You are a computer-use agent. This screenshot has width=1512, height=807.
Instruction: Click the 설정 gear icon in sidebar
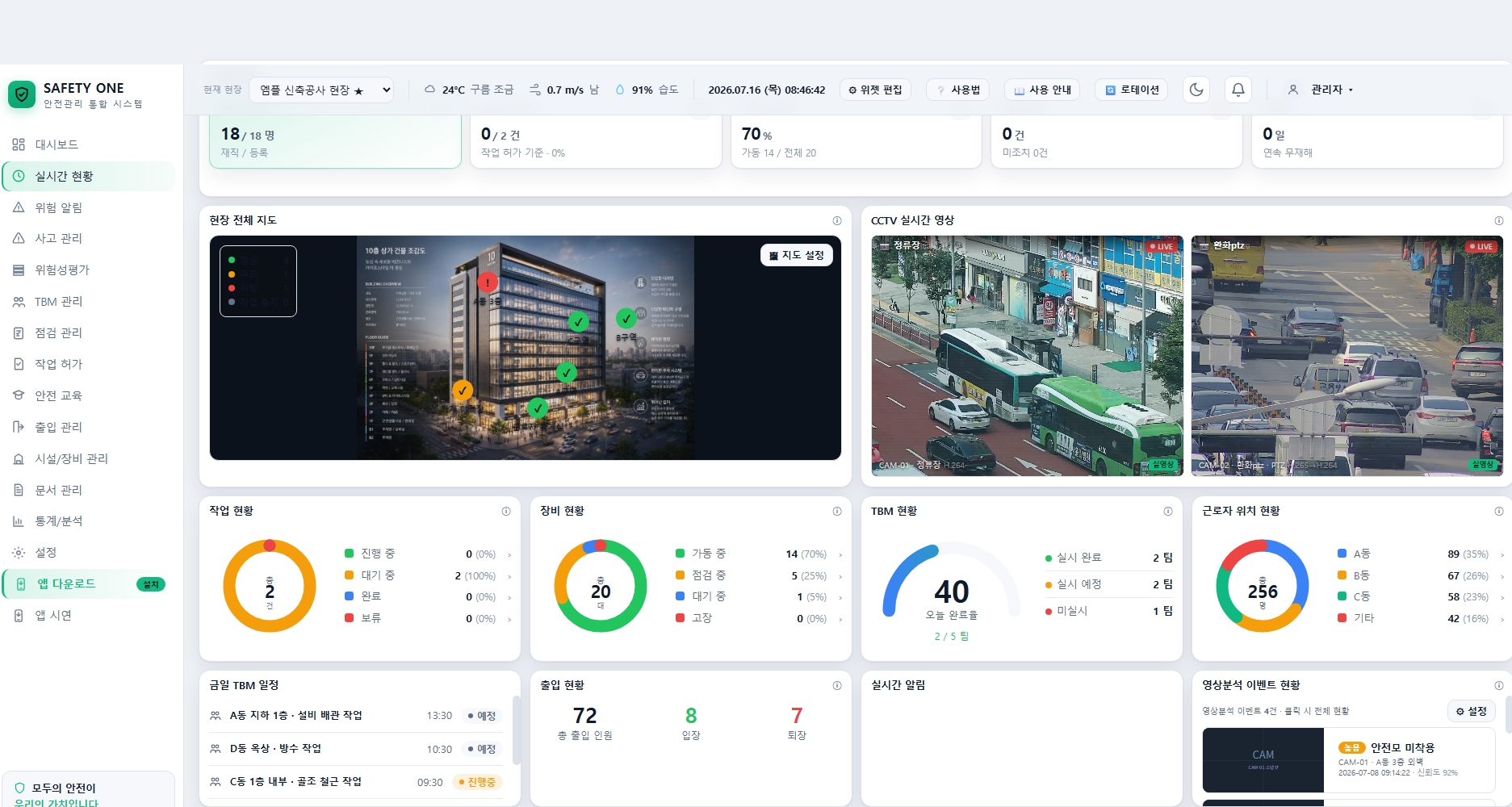click(x=19, y=553)
